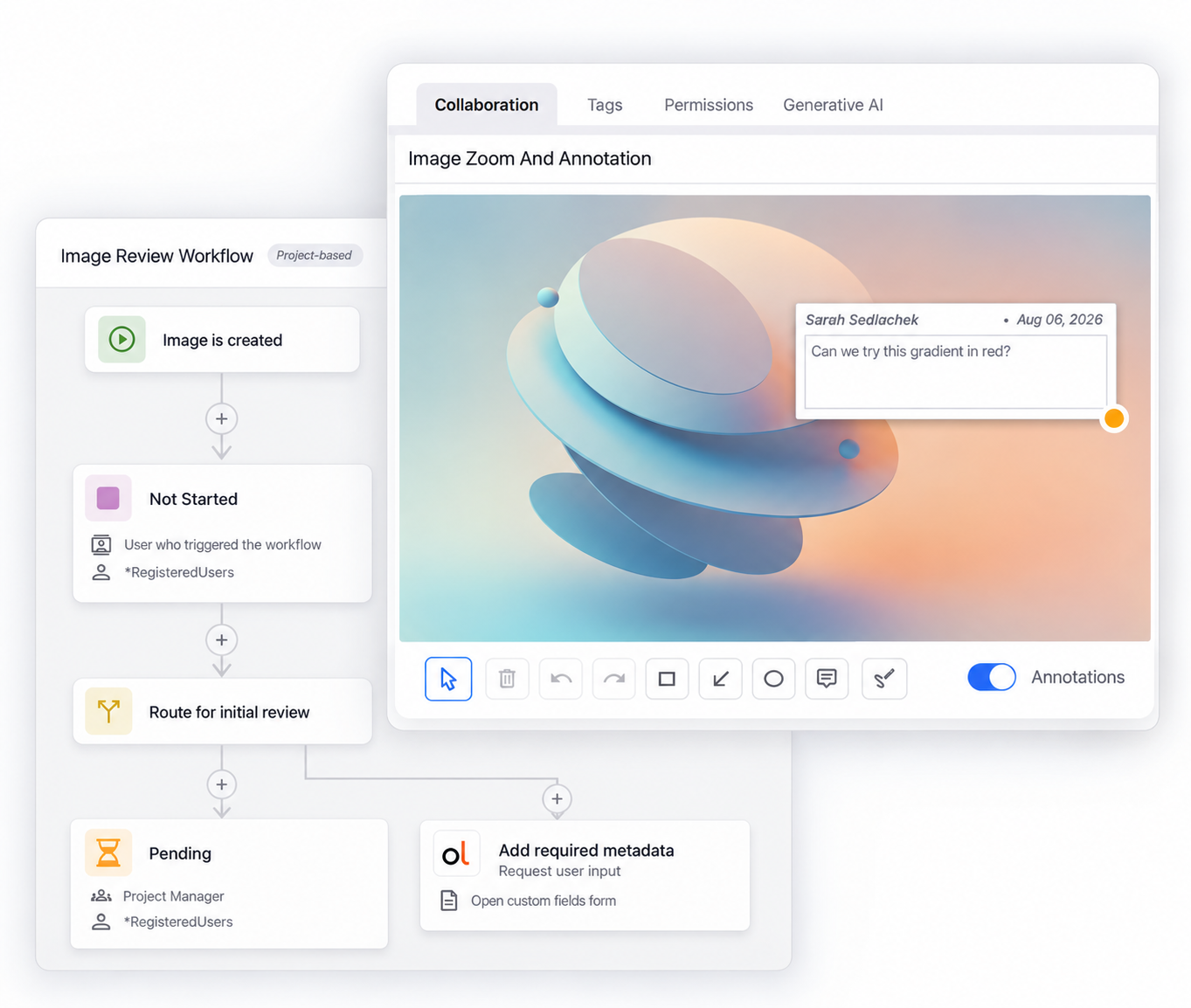The width and height of the screenshot is (1191, 1008).
Task: Toggle the Annotations switch off
Action: tap(992, 677)
